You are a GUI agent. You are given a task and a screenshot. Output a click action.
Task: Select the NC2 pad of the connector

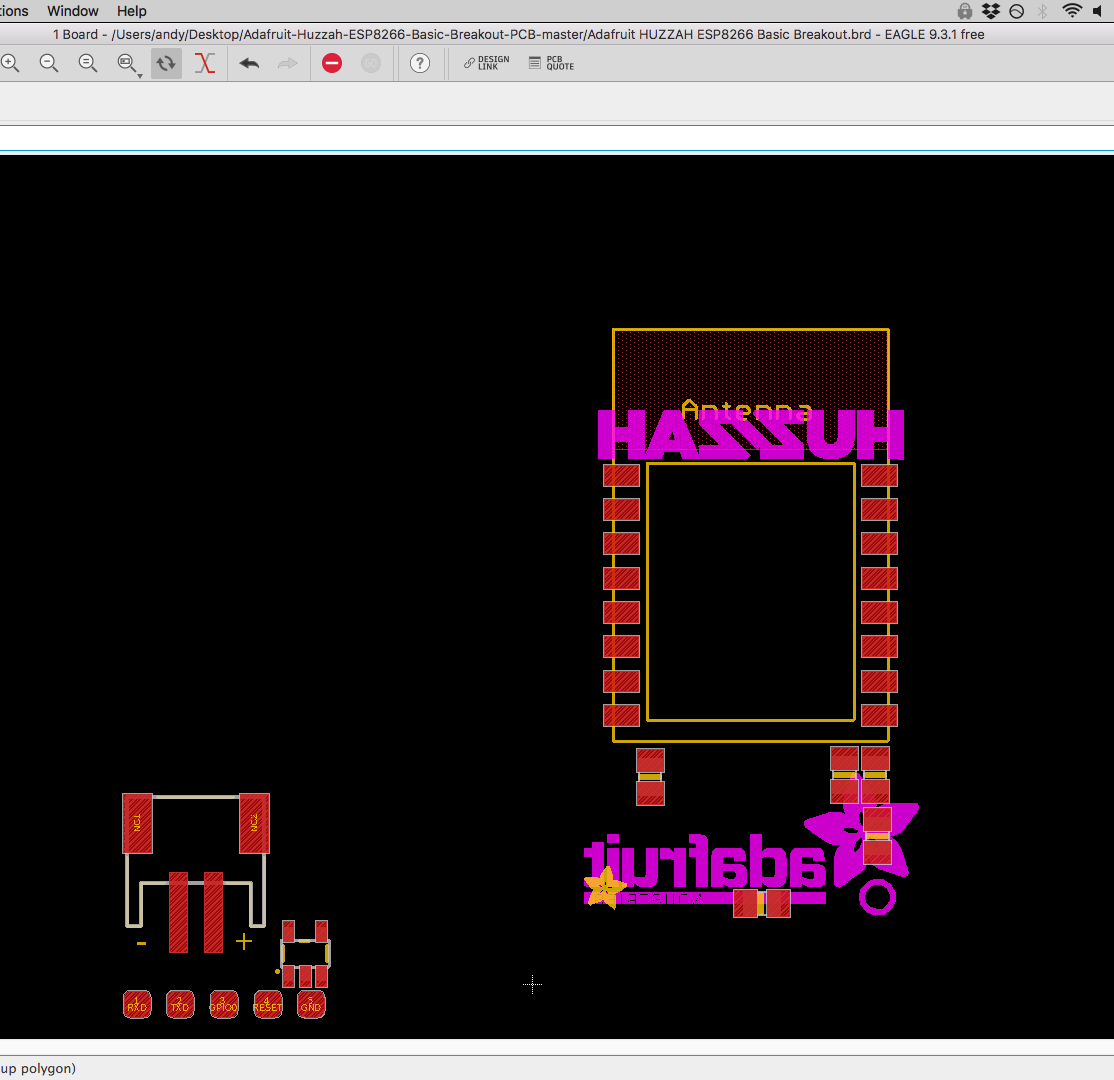254,824
